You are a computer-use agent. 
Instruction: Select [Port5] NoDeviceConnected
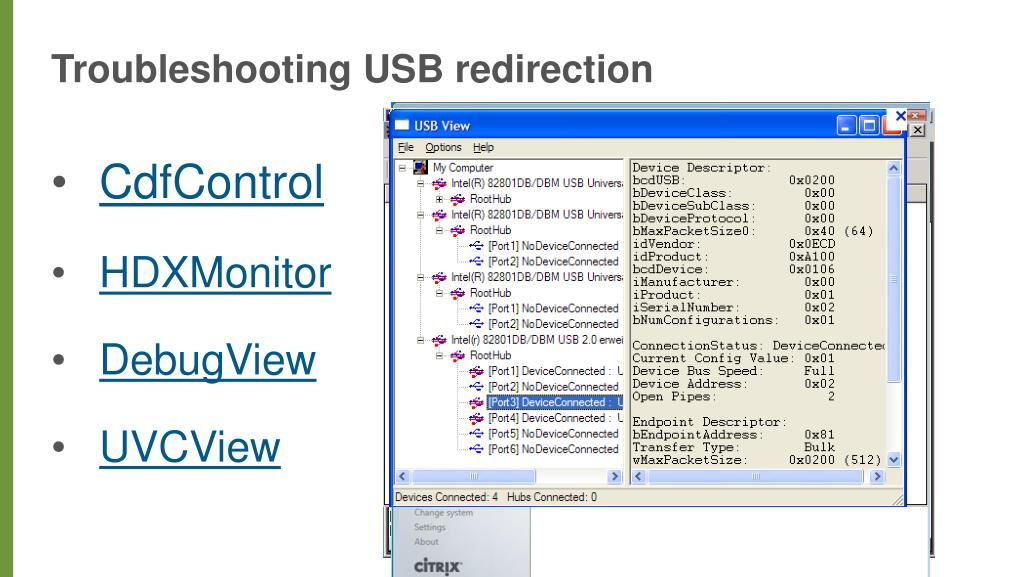553,434
